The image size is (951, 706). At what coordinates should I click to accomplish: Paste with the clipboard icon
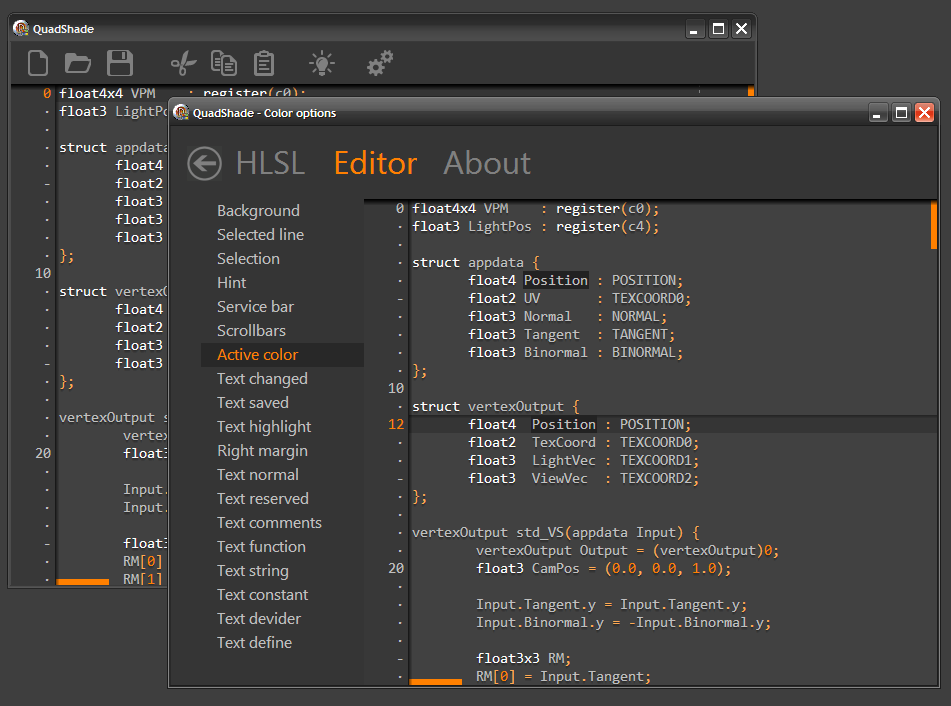[264, 63]
